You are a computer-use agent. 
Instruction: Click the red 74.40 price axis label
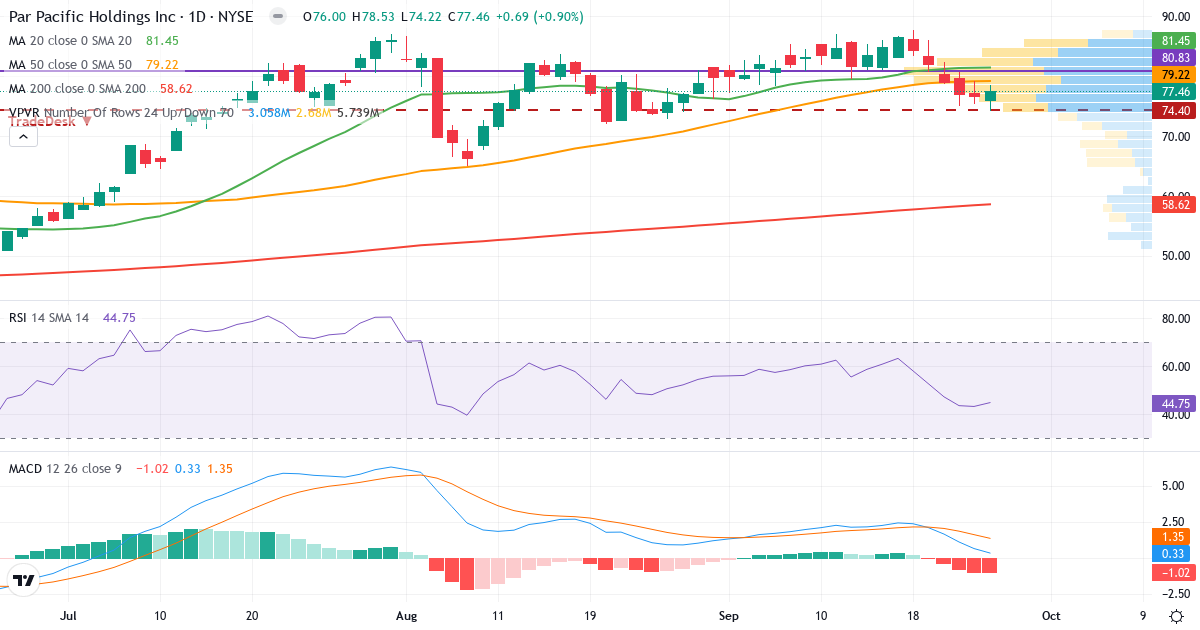(1175, 110)
